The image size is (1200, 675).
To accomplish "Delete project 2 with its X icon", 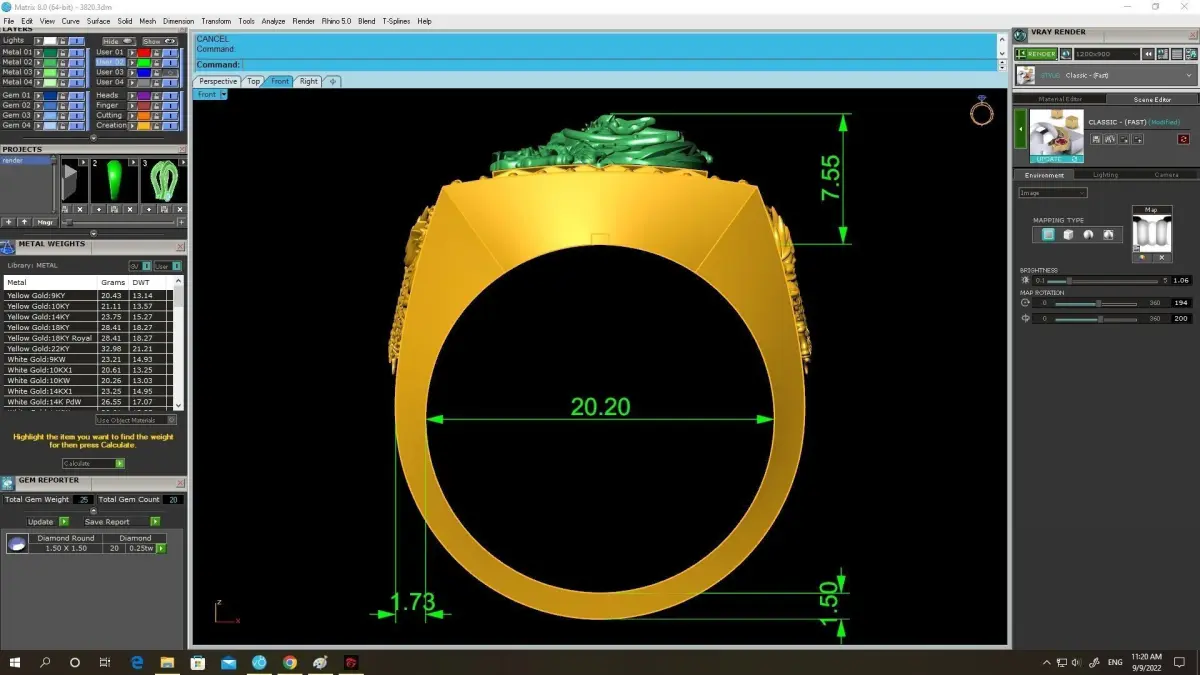I will pos(130,209).
